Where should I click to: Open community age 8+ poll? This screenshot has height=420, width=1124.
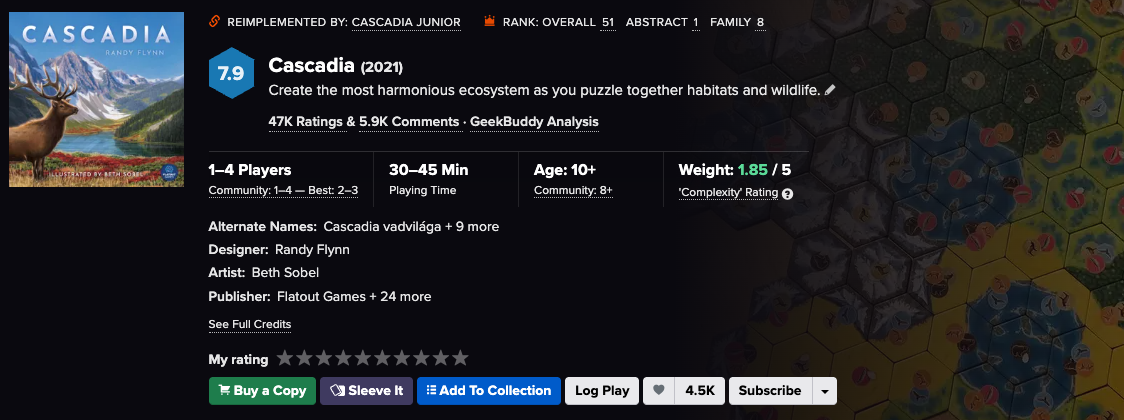tap(573, 191)
